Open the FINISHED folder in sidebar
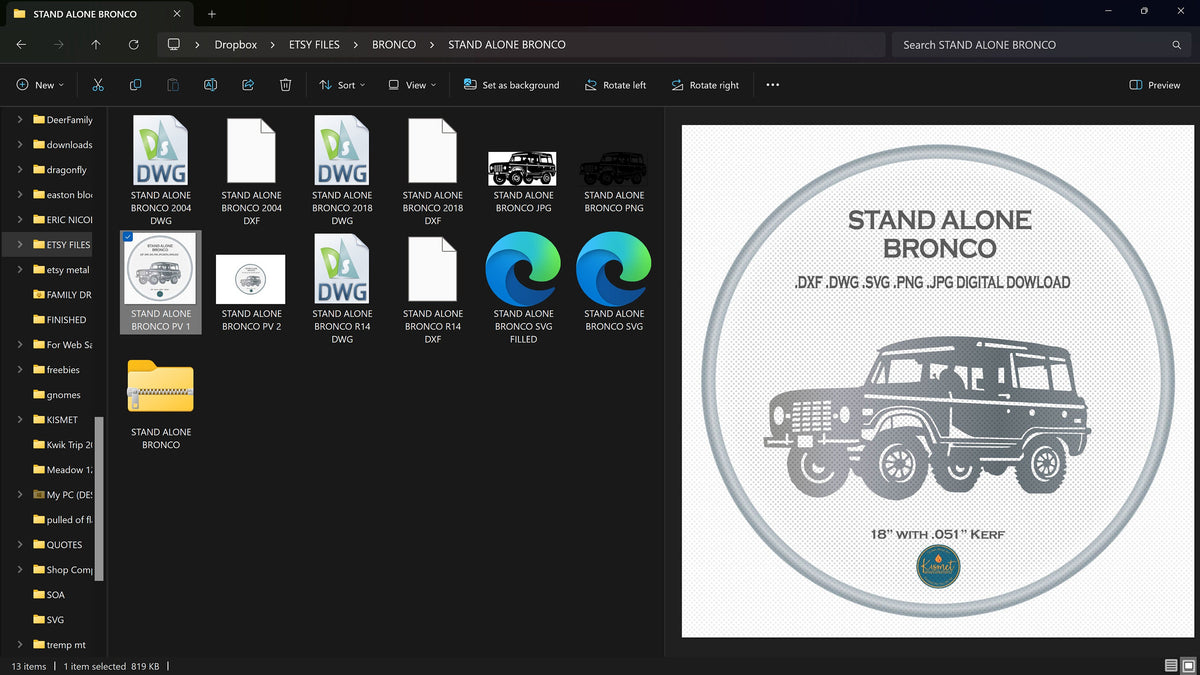The image size is (1200, 675). click(60, 319)
